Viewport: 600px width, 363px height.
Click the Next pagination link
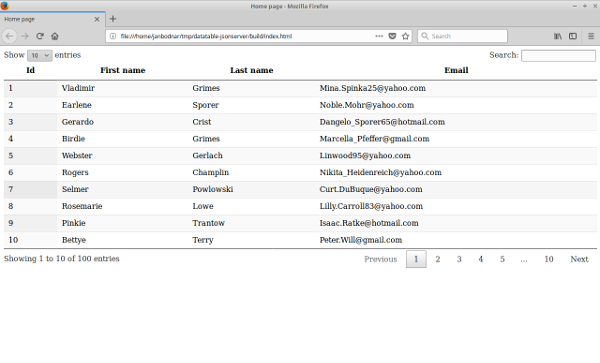coord(579,259)
